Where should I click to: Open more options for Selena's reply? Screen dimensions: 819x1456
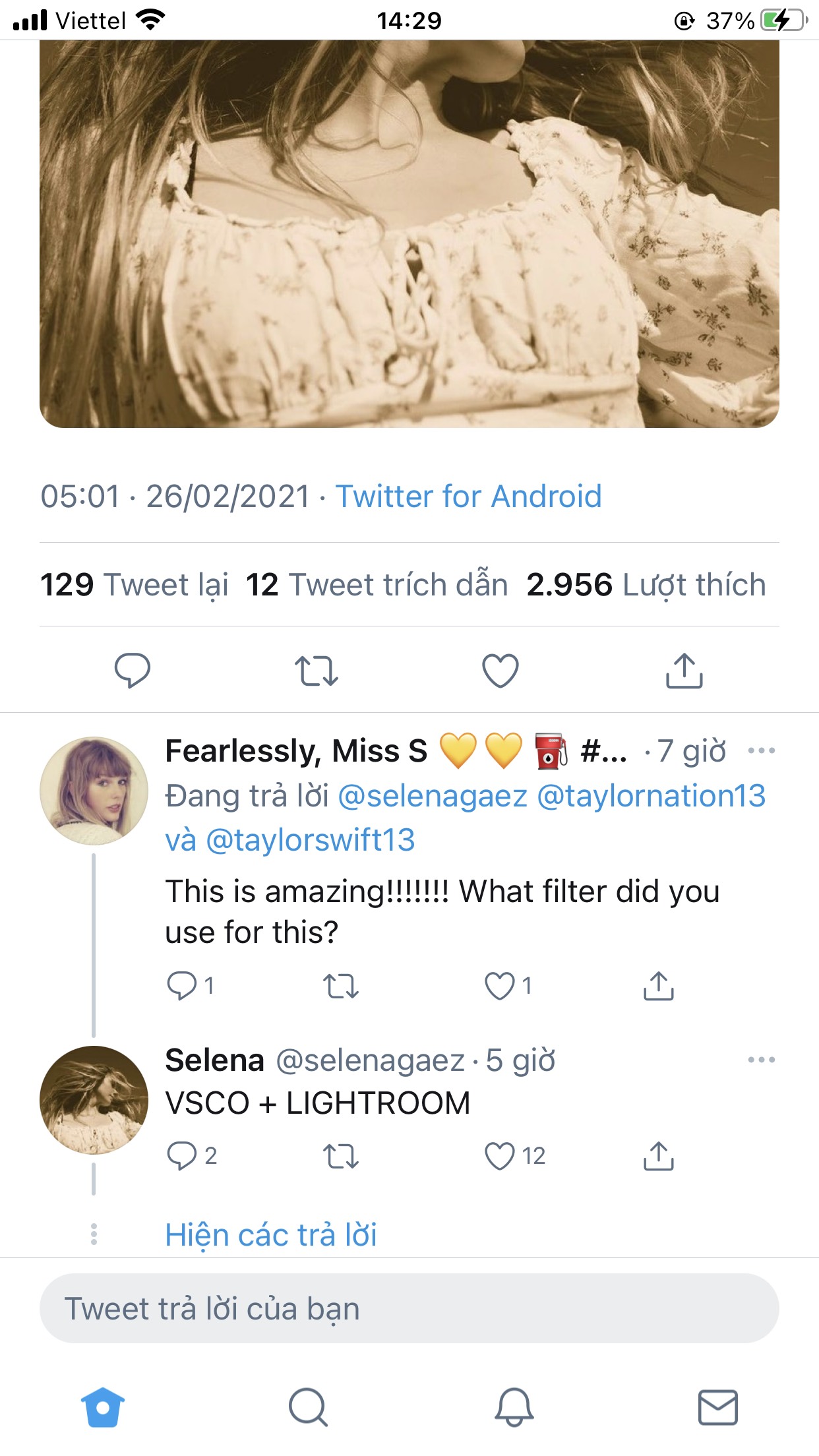coord(761,1060)
